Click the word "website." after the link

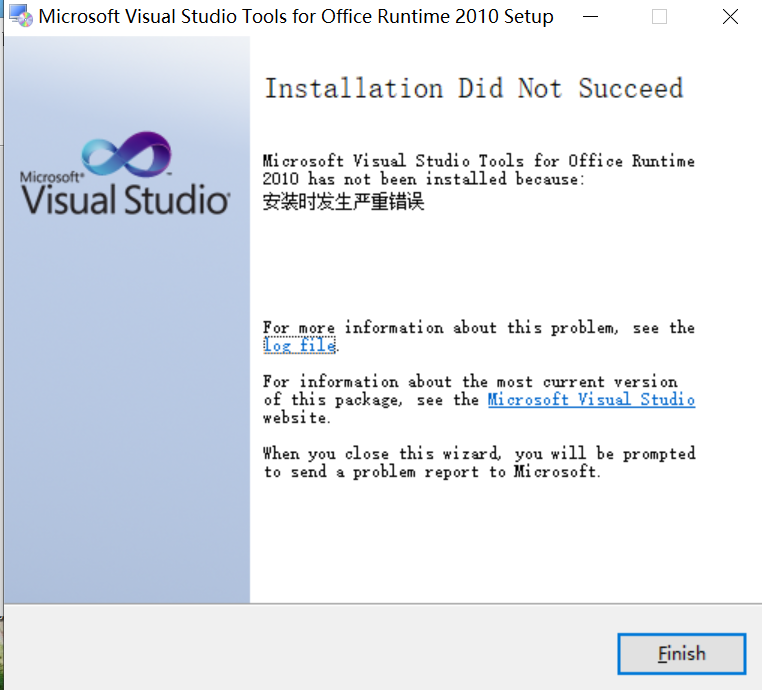point(296,418)
